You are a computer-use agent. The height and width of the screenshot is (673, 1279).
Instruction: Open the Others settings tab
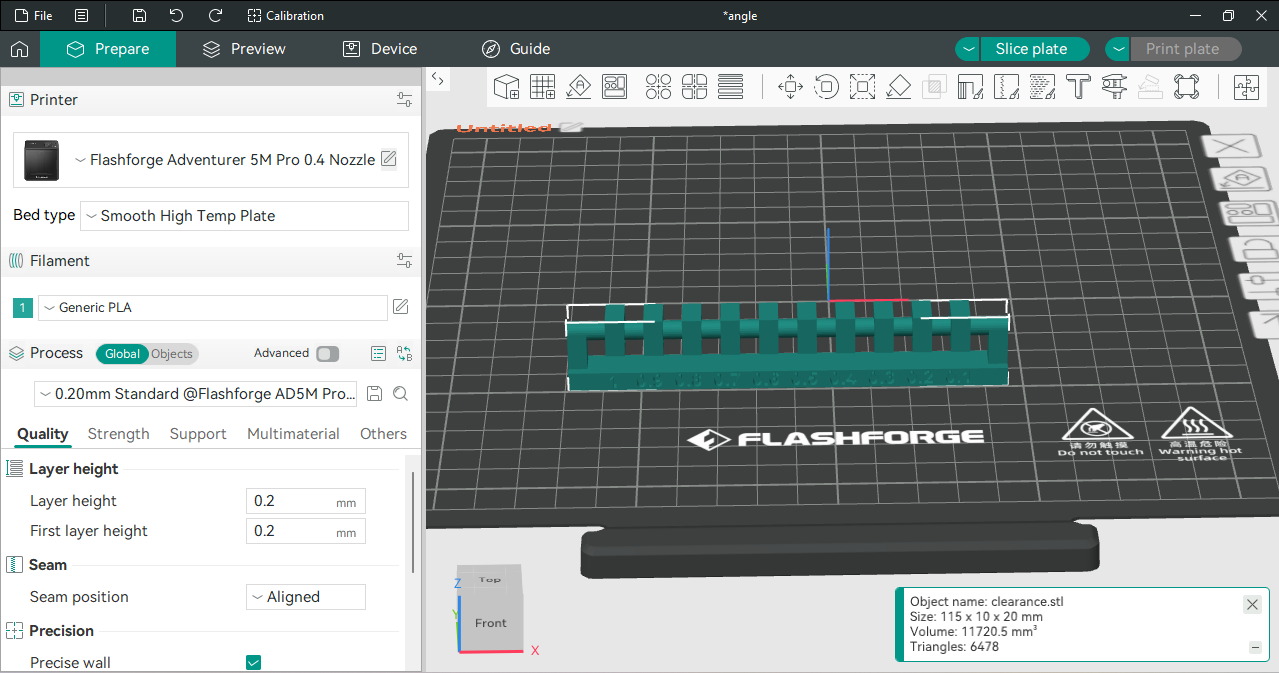384,434
